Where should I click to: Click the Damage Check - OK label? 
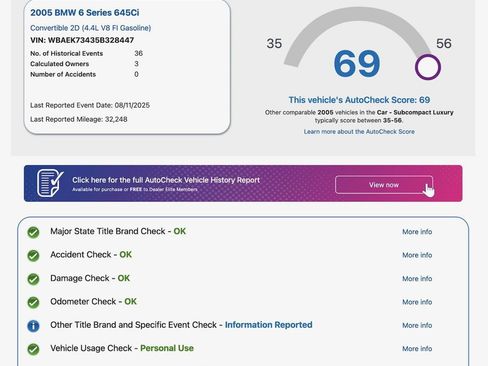pyautogui.click(x=90, y=278)
